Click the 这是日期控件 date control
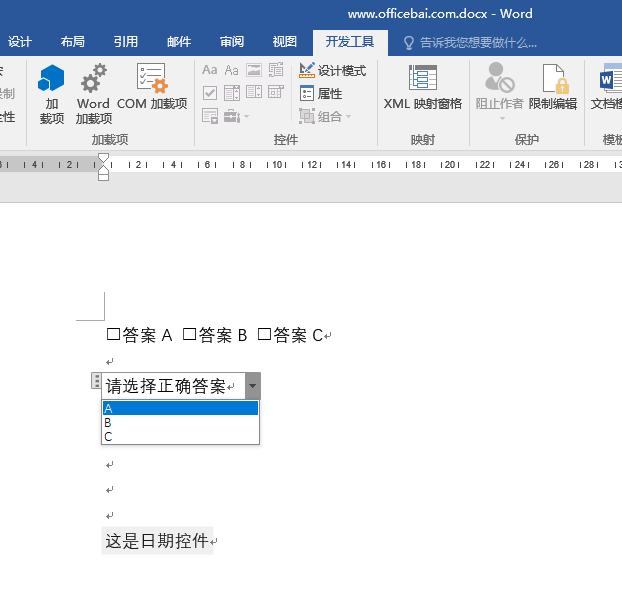The width and height of the screenshot is (622, 609). tap(157, 541)
